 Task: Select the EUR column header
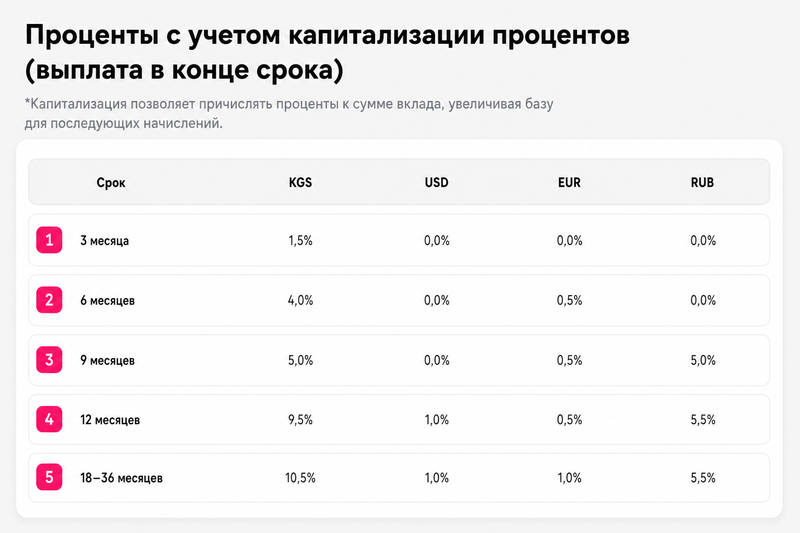(x=569, y=183)
